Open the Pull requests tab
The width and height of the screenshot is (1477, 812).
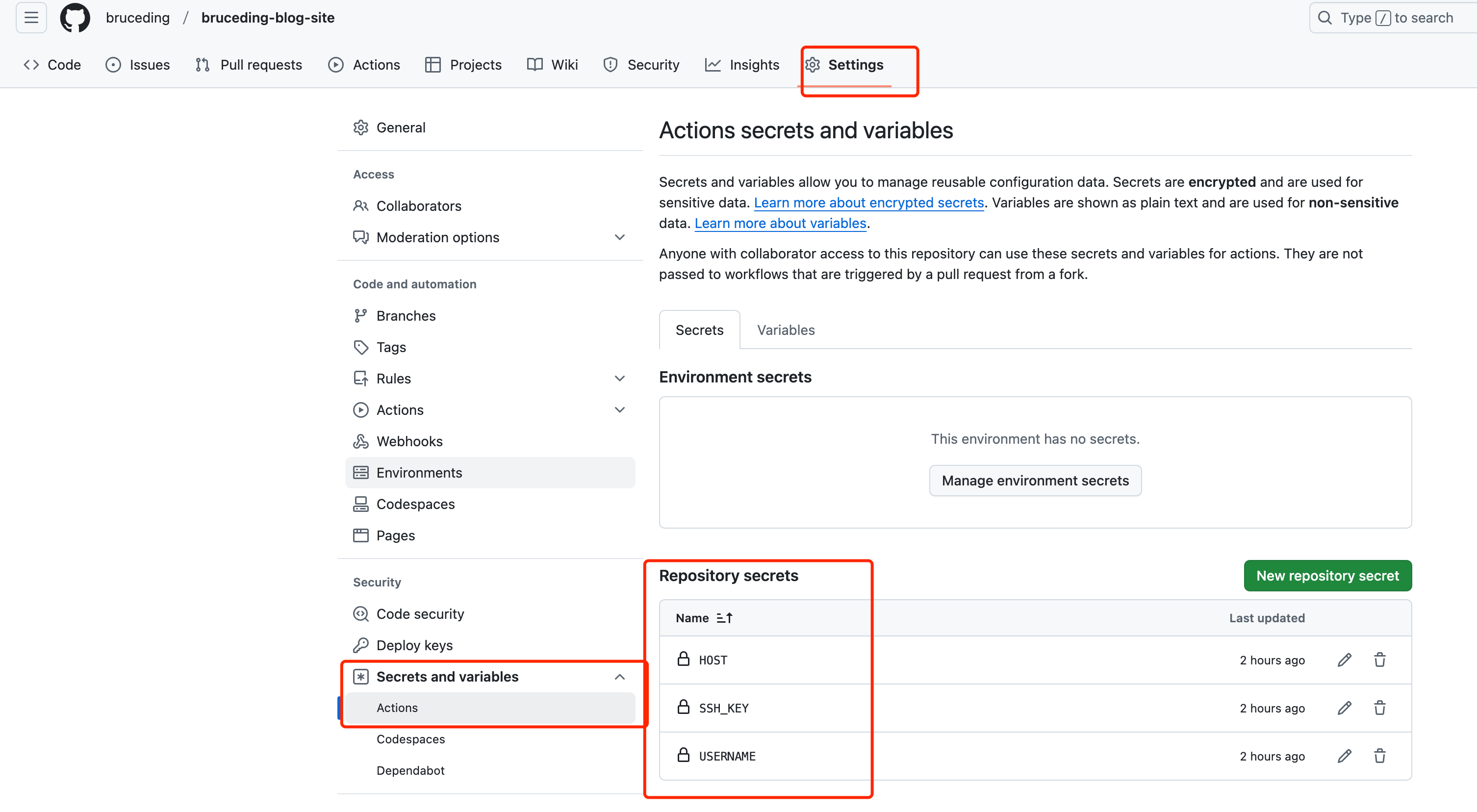pos(249,65)
